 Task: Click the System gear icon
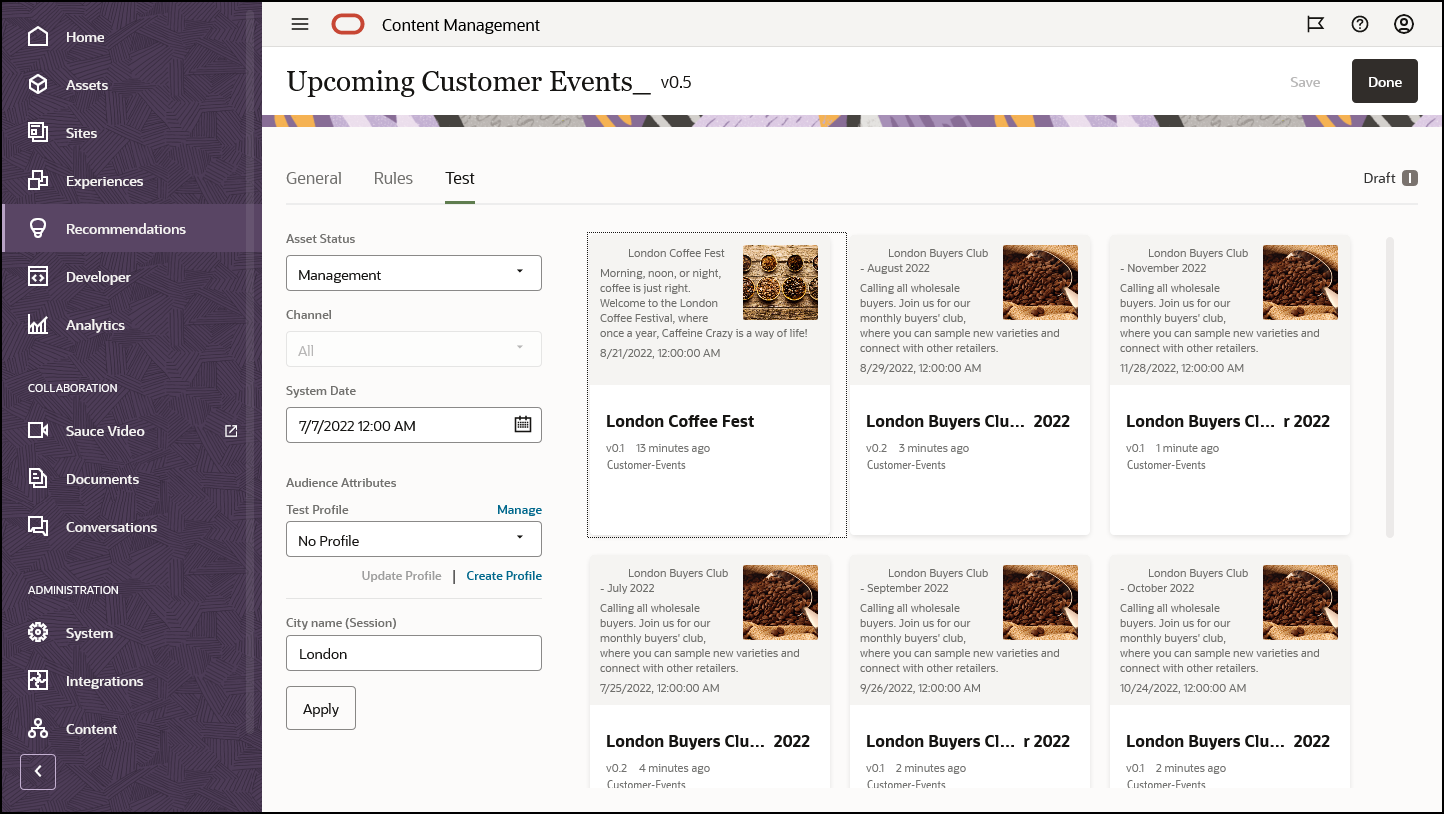(x=38, y=633)
